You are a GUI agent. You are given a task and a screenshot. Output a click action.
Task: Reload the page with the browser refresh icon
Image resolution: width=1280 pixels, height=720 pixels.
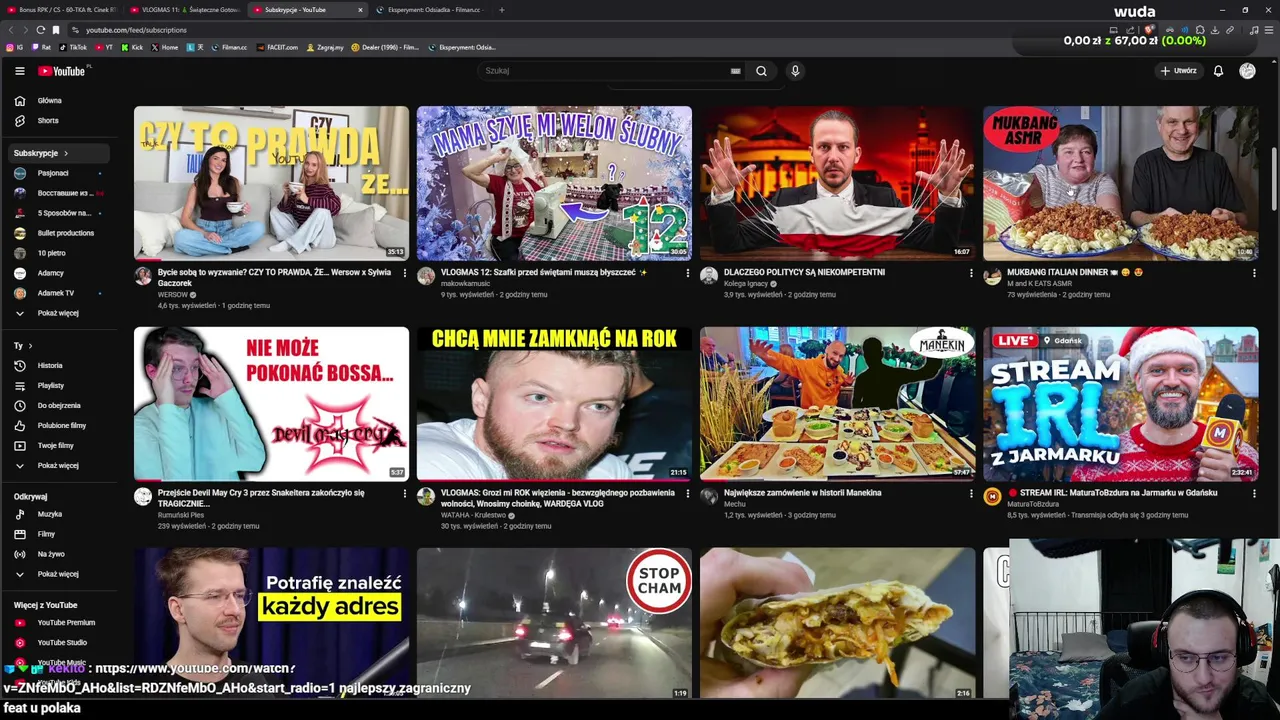pos(40,30)
